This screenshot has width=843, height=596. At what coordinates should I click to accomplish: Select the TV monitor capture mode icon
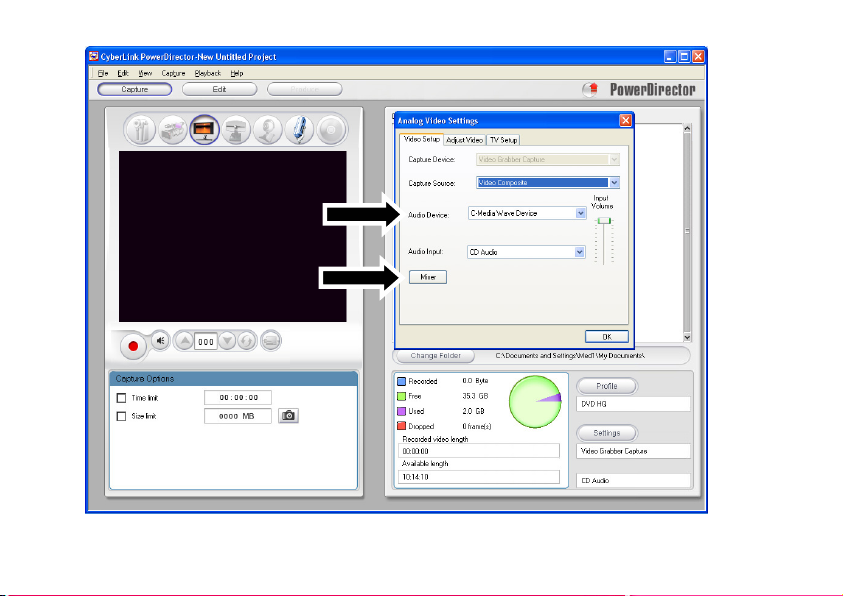pyautogui.click(x=204, y=130)
